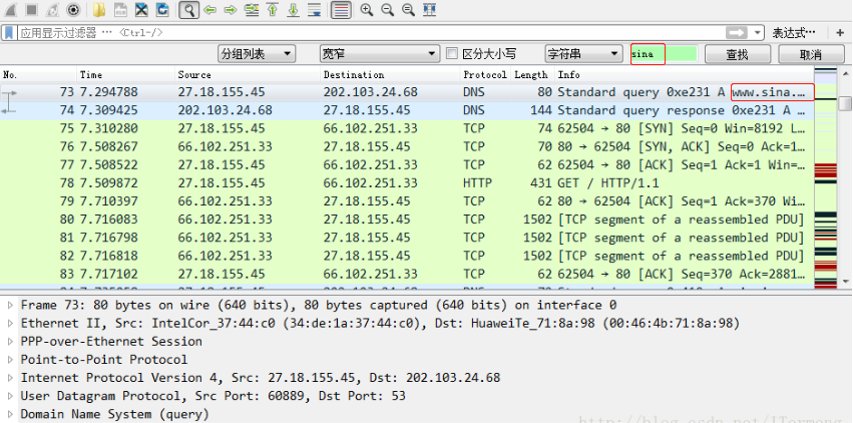The width and height of the screenshot is (853, 423).
Task: Add a filter button with plus
Action: 839,33
